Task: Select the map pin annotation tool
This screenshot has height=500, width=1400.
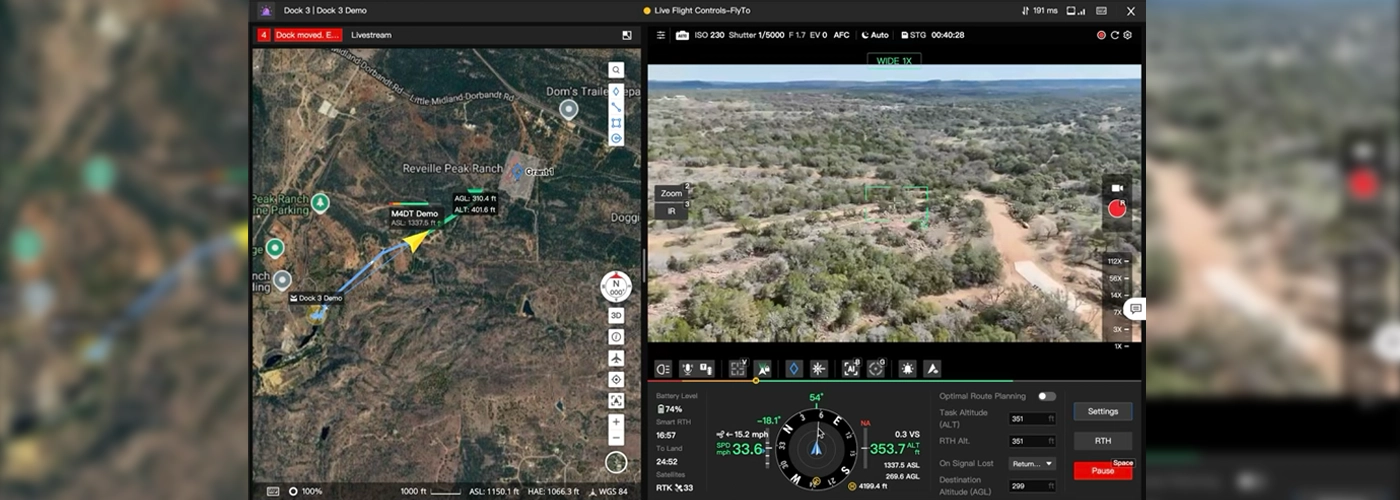Action: 616,91
